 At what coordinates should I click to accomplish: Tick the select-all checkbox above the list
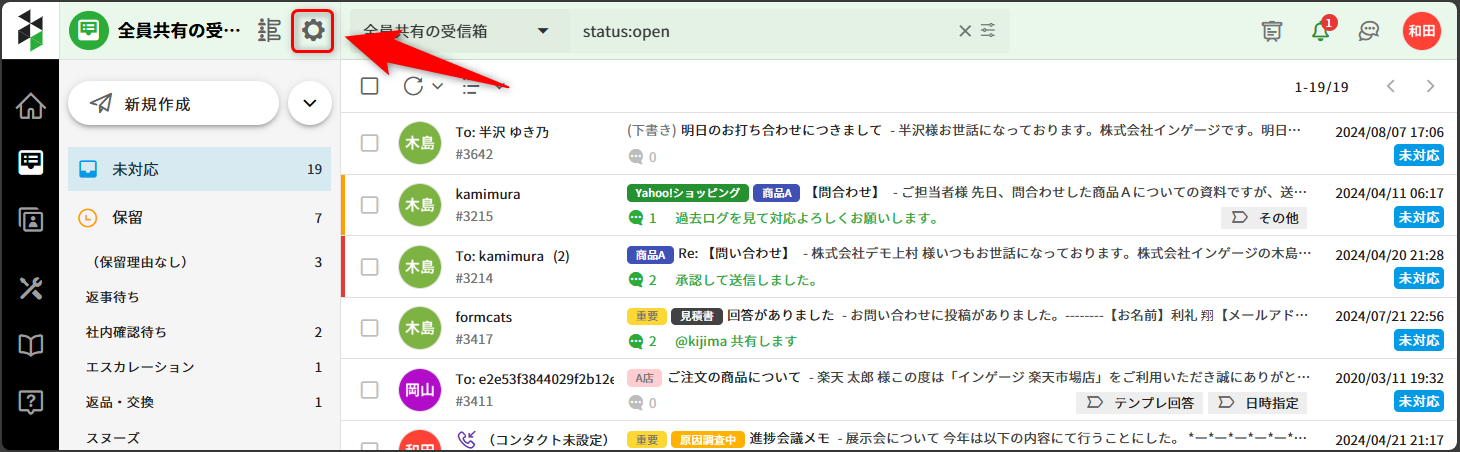pyautogui.click(x=370, y=86)
